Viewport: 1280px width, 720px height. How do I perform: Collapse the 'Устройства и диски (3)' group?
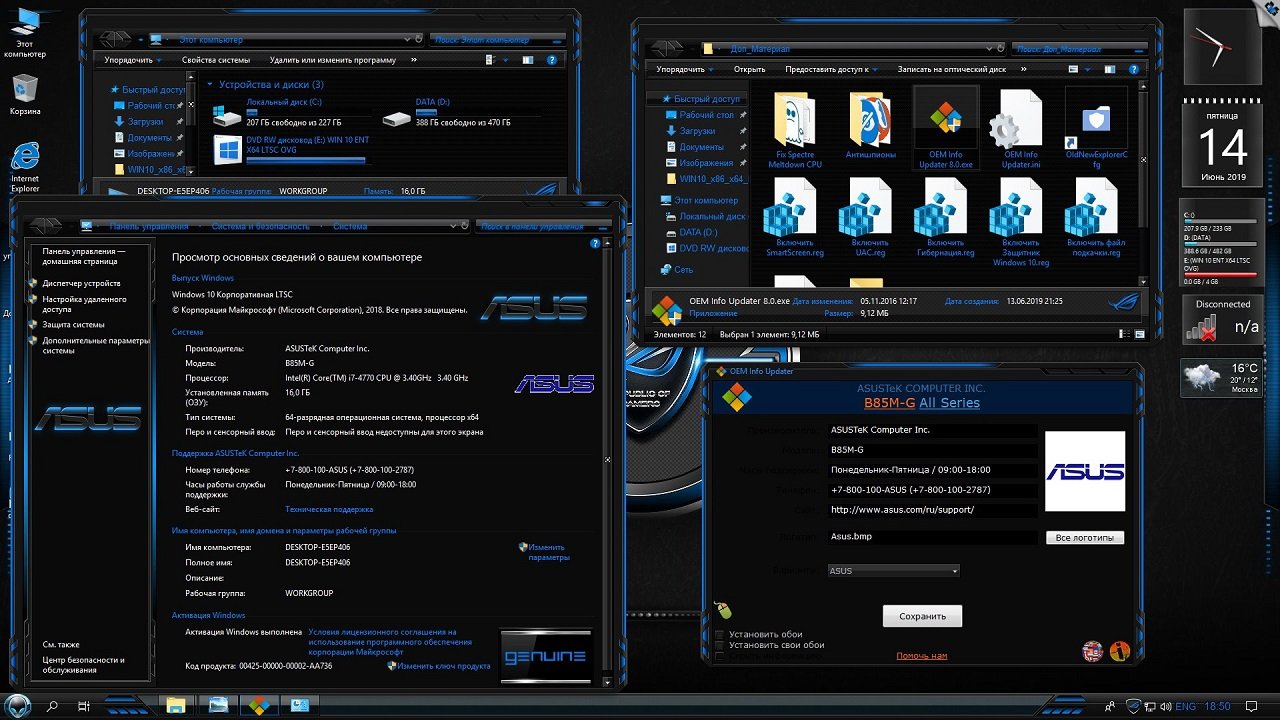click(x=210, y=85)
